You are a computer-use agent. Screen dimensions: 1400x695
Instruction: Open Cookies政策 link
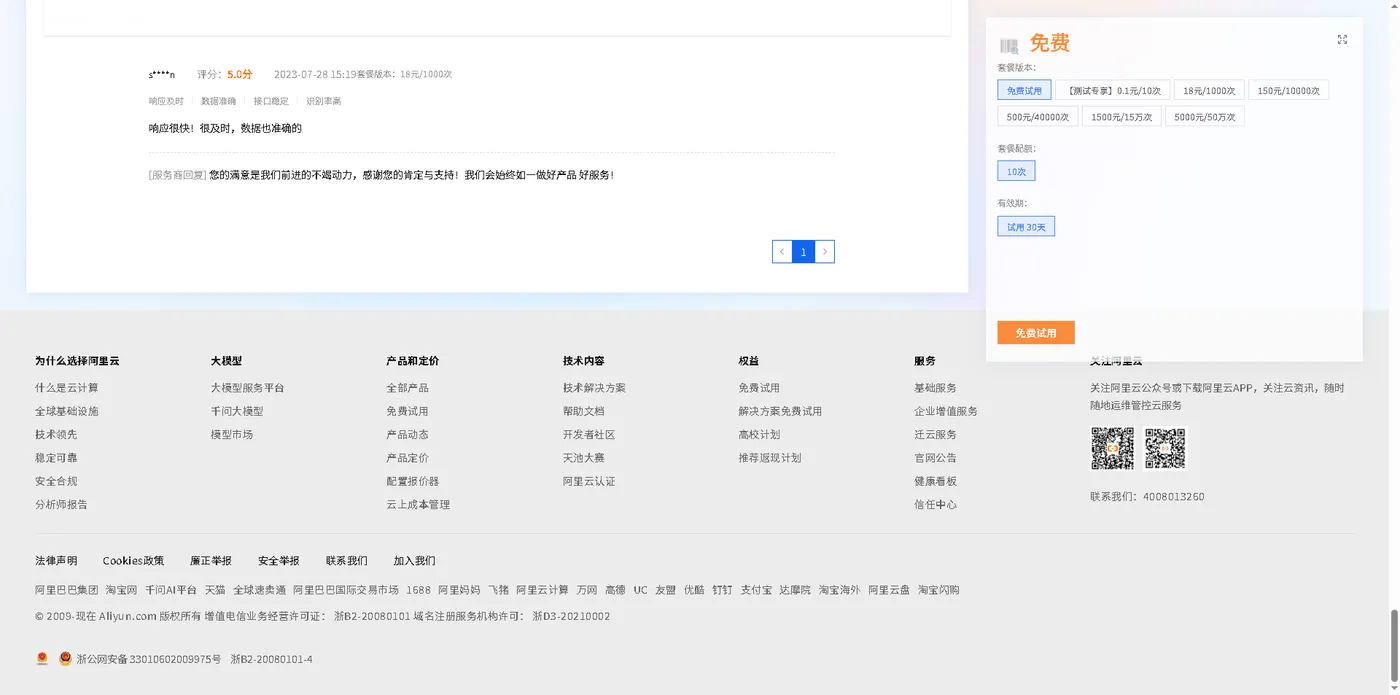[x=133, y=561]
